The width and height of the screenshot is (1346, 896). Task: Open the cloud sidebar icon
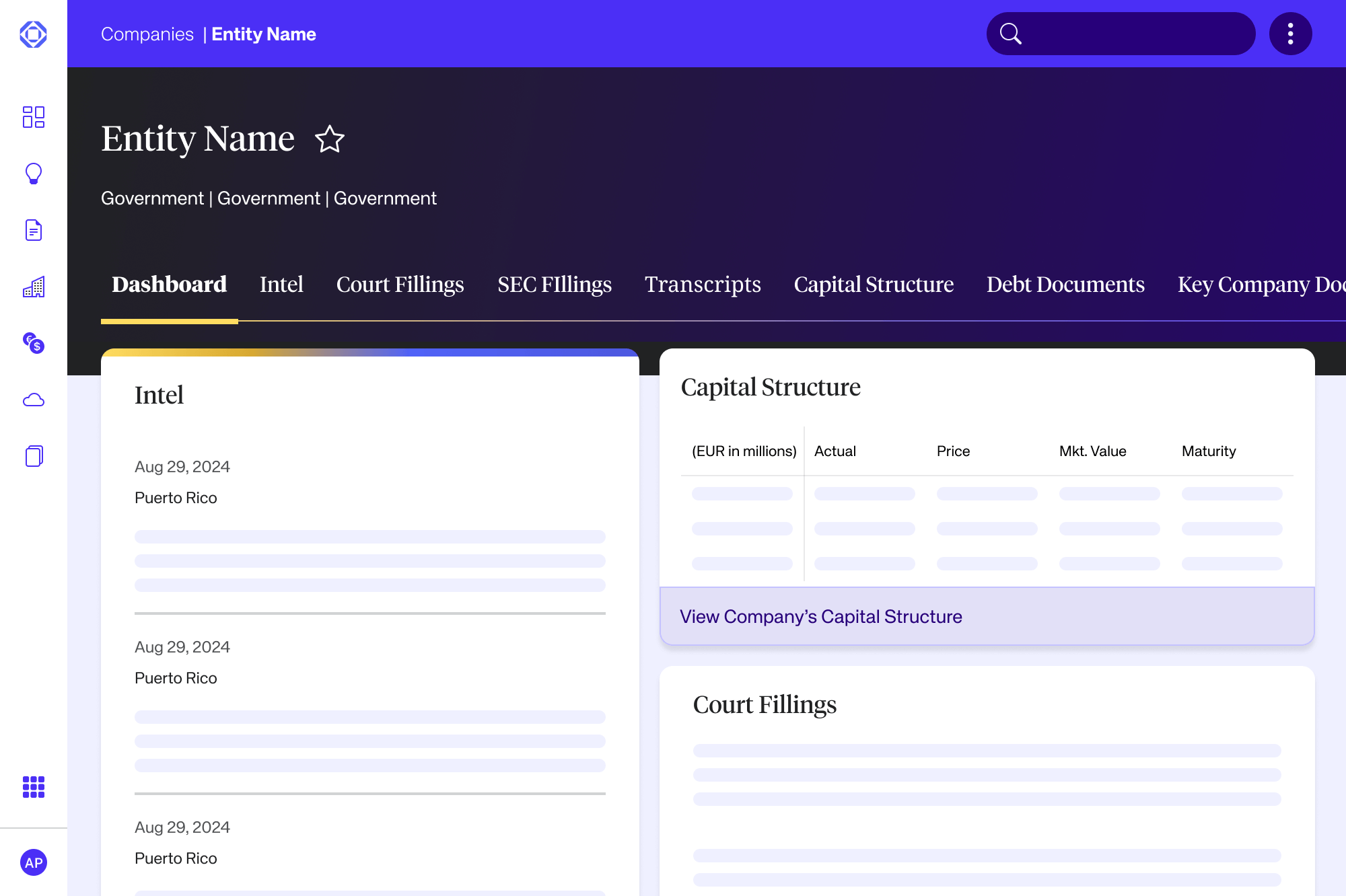(x=33, y=400)
